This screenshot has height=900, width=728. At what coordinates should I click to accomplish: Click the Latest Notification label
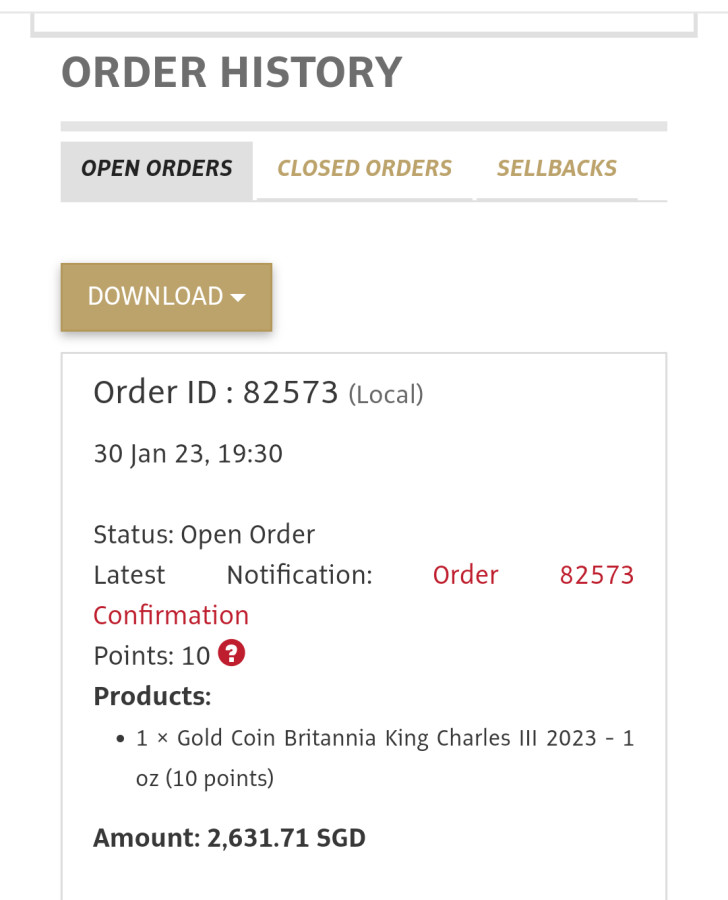click(x=232, y=575)
